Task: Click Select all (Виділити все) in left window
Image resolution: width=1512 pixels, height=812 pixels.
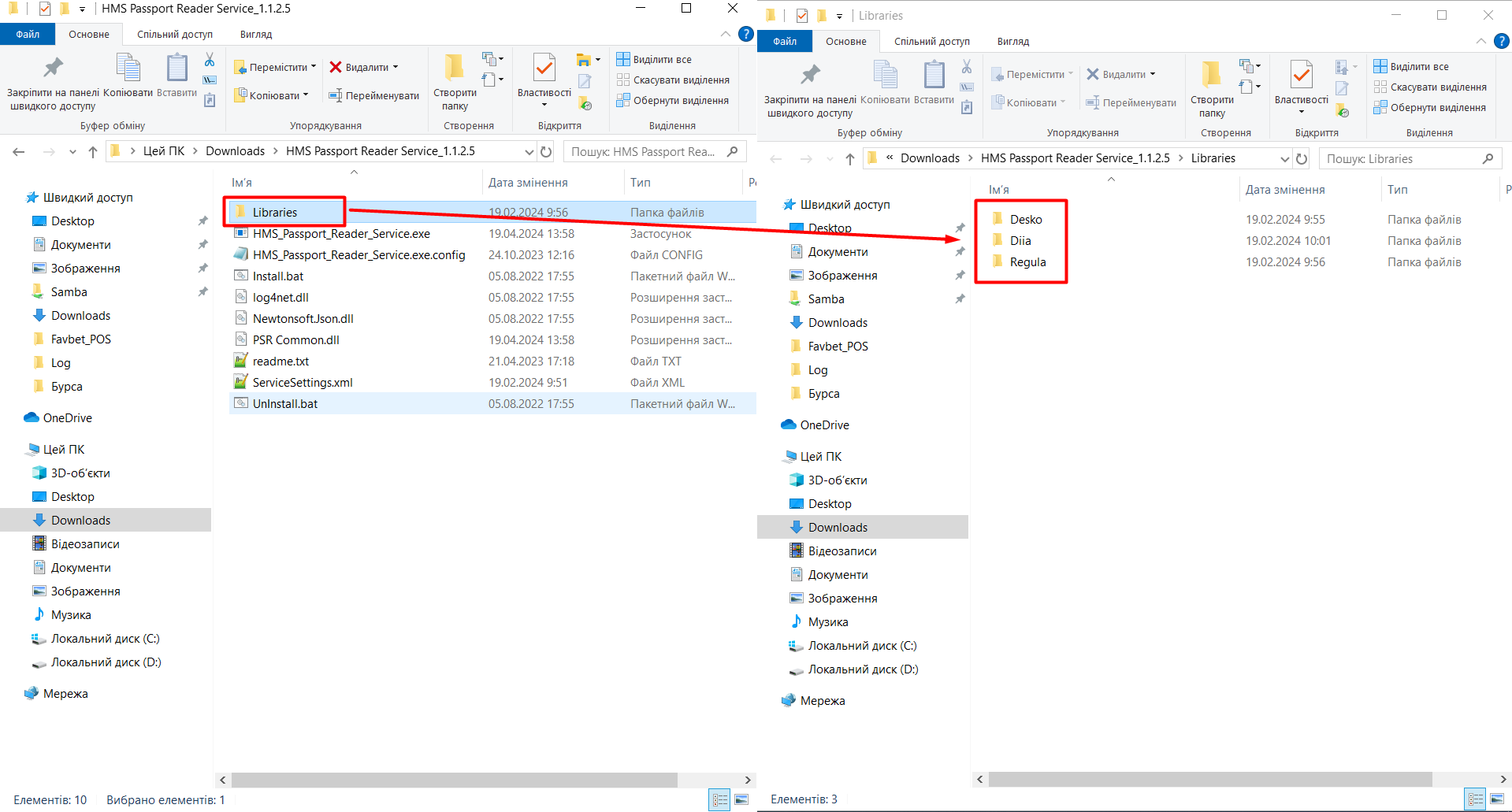Action: pos(654,59)
